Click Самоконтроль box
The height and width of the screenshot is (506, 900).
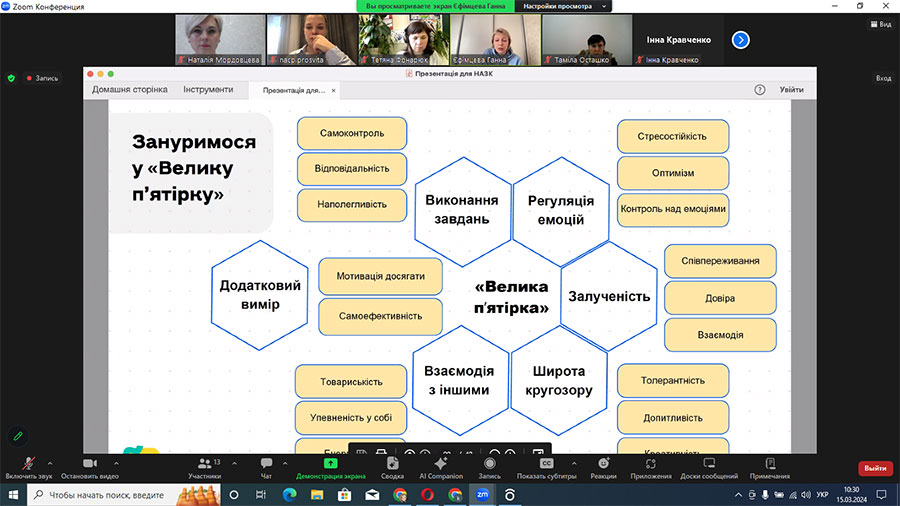point(352,133)
